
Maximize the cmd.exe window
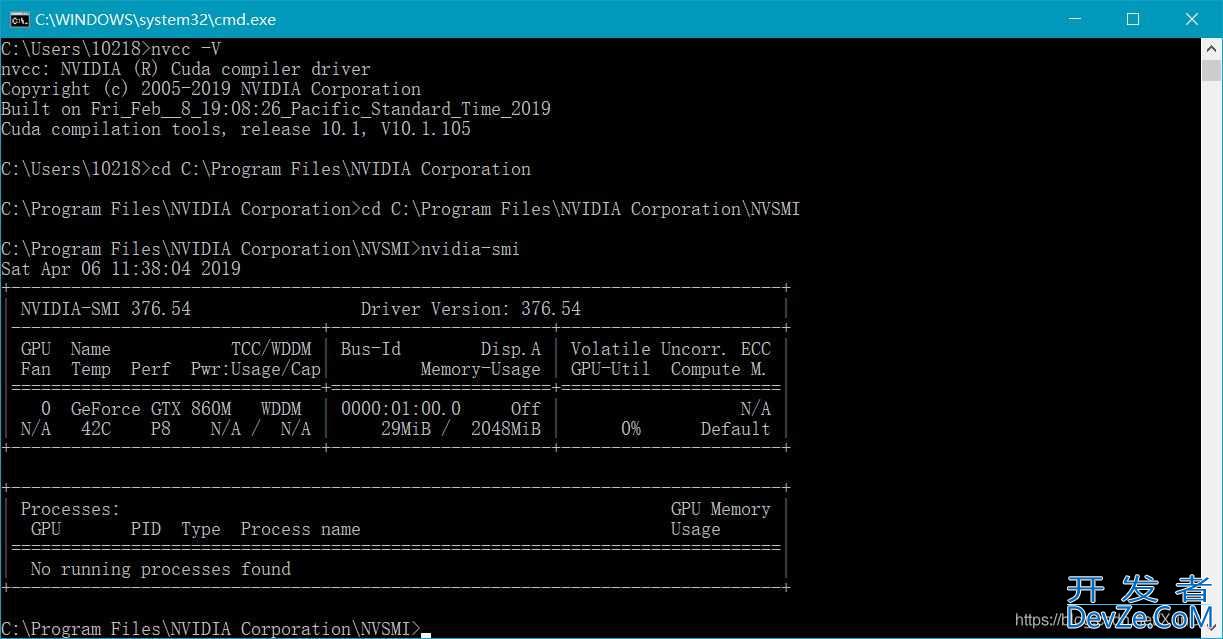[1133, 19]
